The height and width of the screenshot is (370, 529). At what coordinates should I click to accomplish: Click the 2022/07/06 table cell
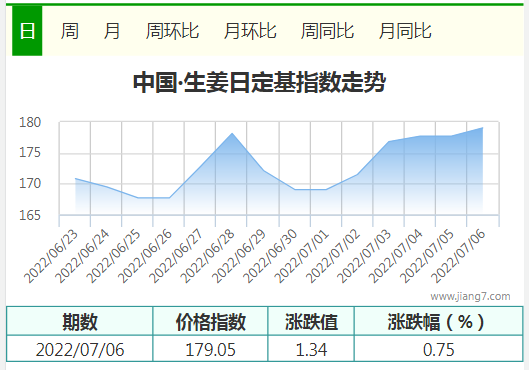pos(80,349)
